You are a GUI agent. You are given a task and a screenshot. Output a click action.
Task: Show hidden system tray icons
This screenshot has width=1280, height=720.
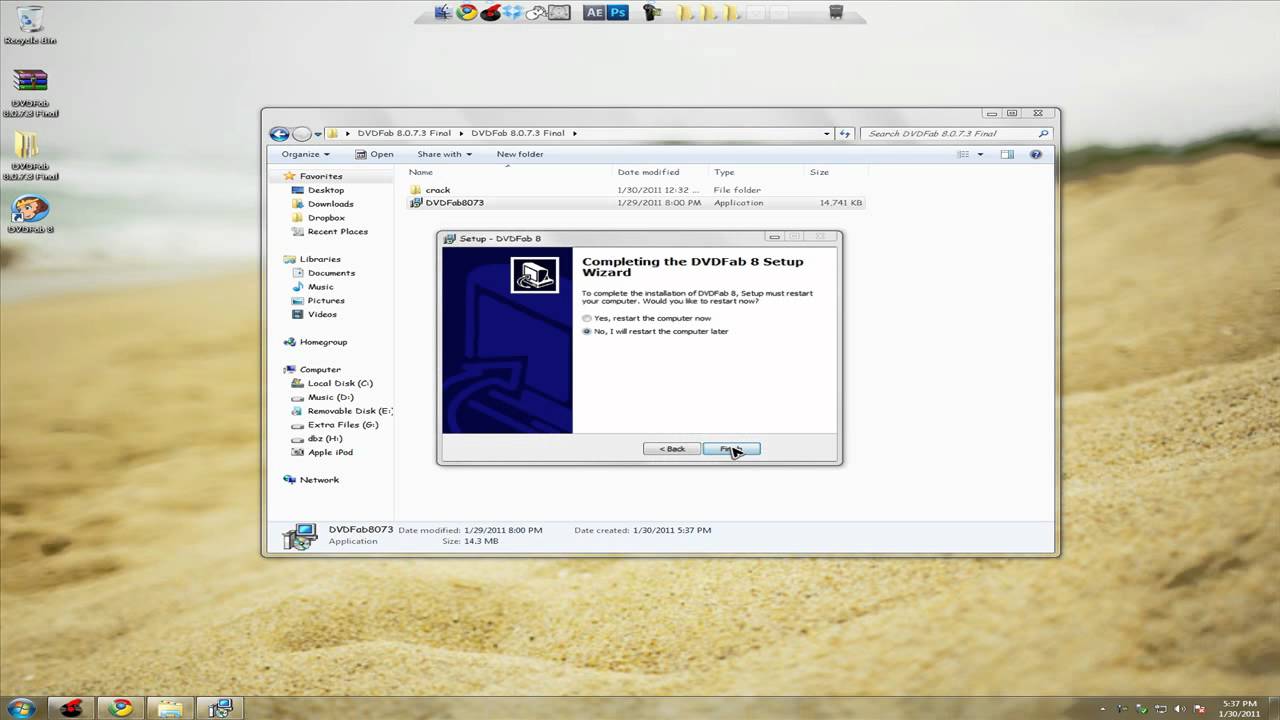[1103, 708]
